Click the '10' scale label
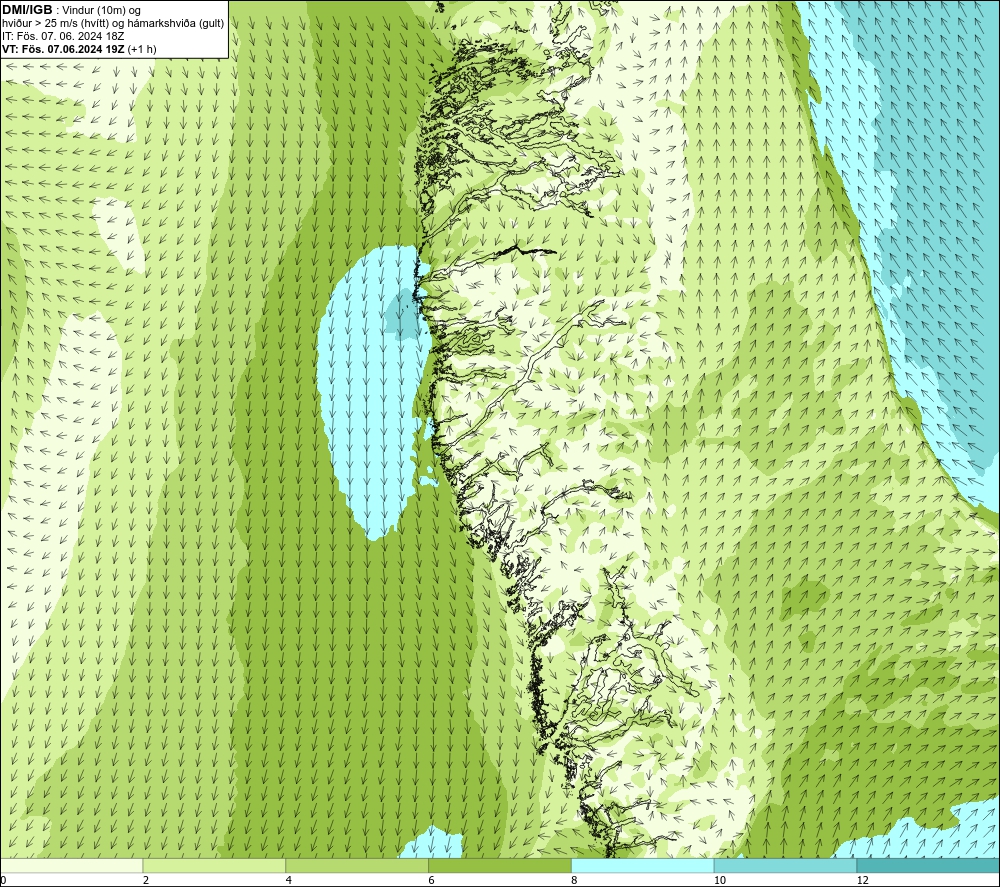The height and width of the screenshot is (887, 1000). [719, 880]
